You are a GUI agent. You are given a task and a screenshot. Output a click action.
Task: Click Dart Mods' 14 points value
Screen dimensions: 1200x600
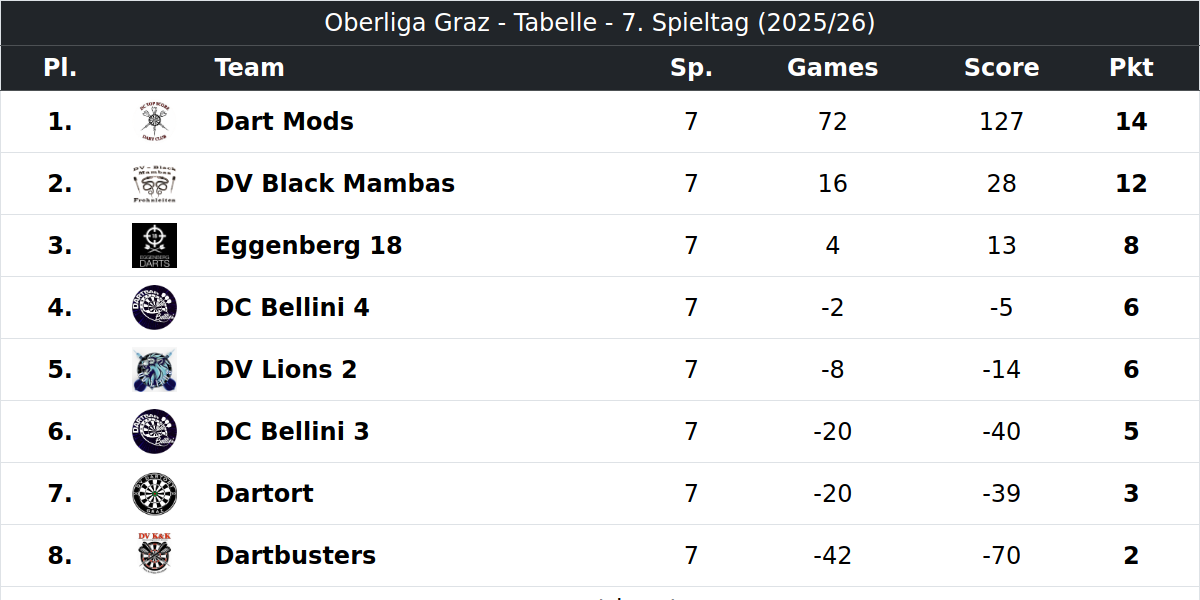click(x=1131, y=122)
